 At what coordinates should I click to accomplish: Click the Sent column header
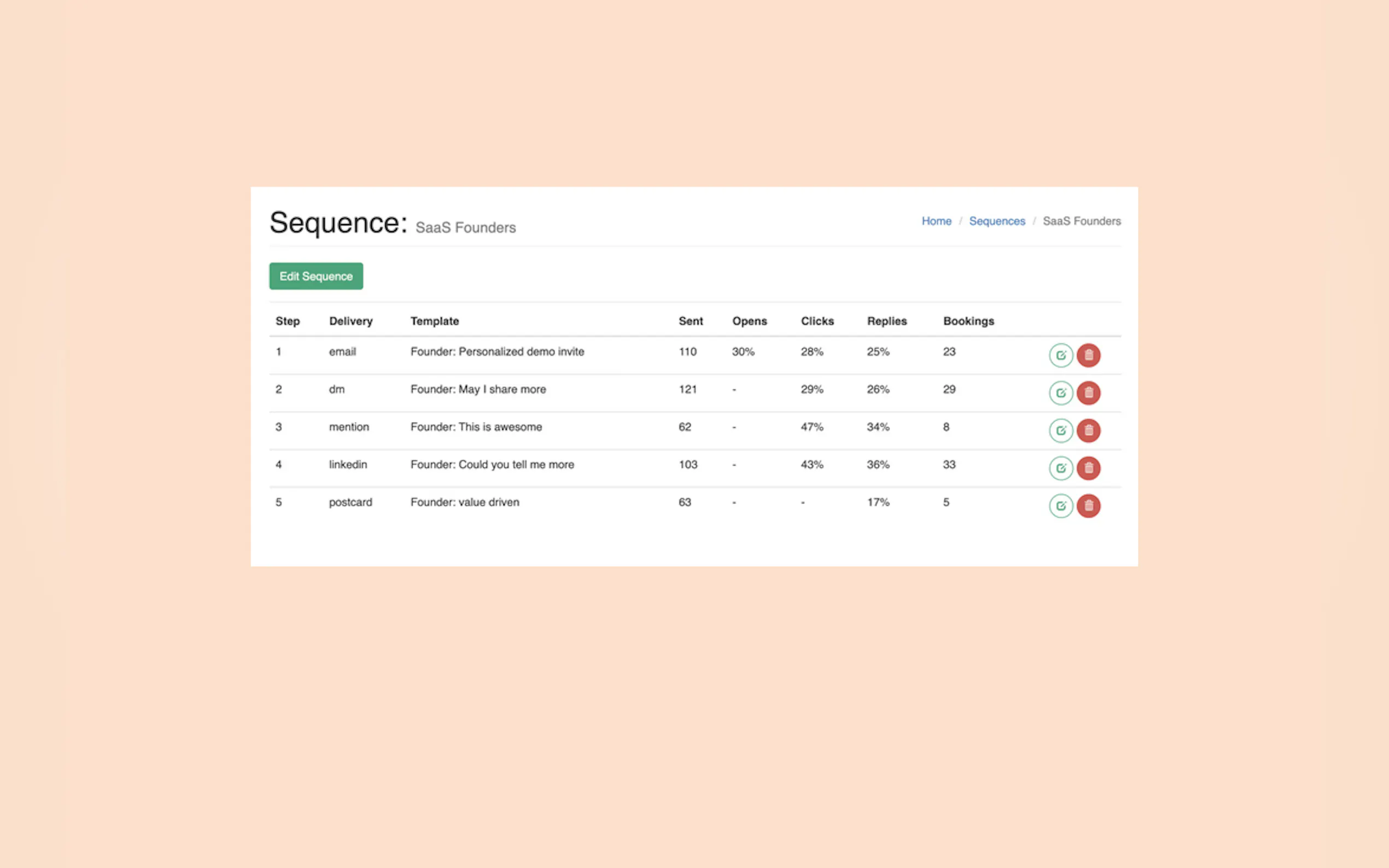(x=690, y=321)
